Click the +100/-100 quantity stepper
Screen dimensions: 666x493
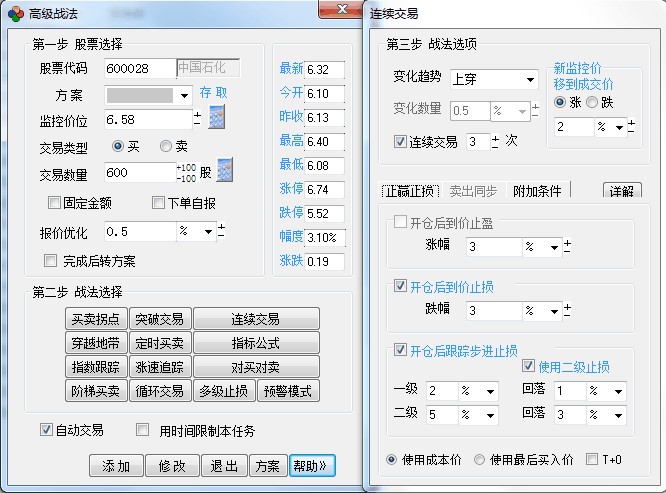point(186,172)
